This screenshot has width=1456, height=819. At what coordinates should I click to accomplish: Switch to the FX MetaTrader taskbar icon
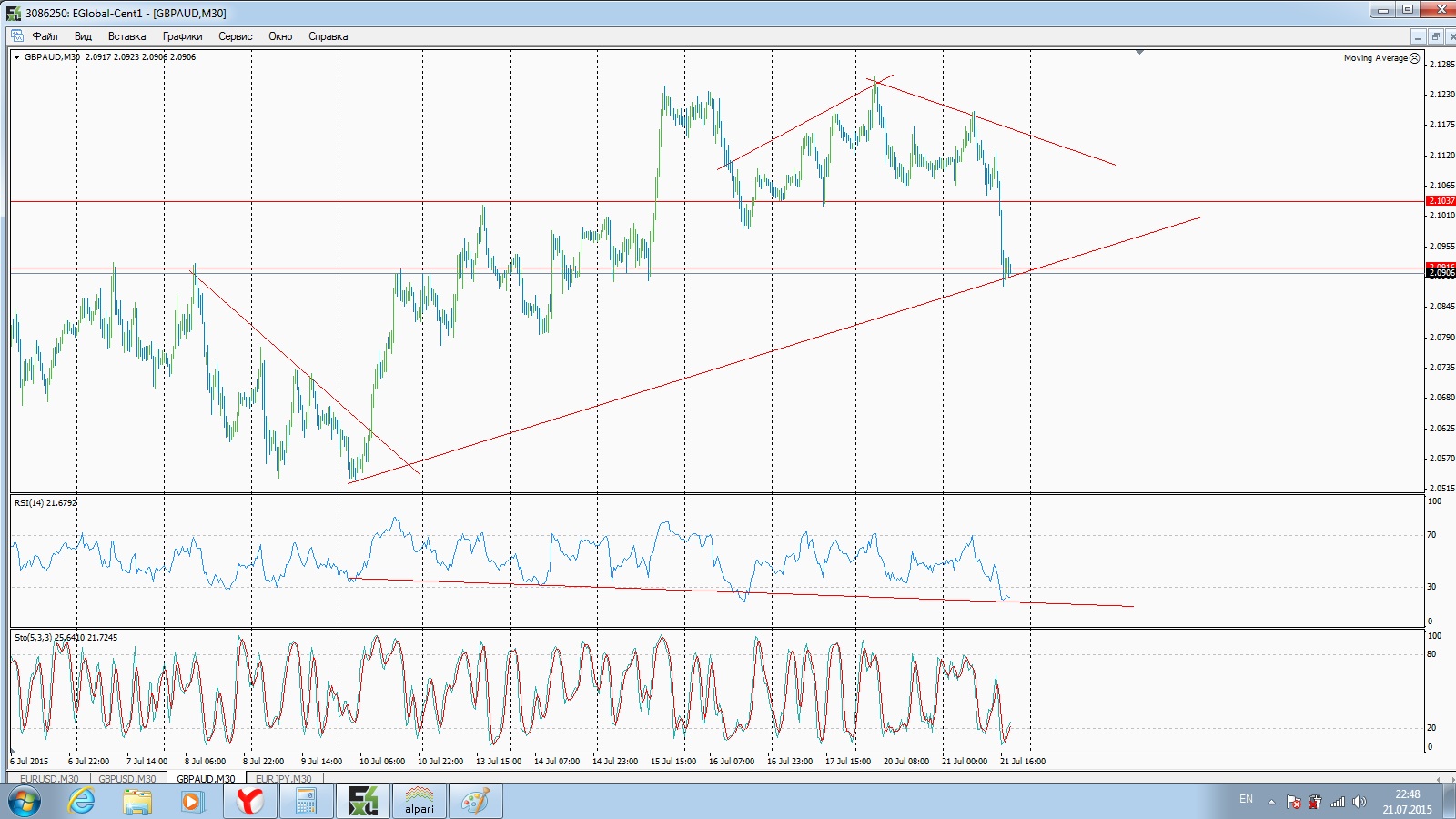pos(362,802)
